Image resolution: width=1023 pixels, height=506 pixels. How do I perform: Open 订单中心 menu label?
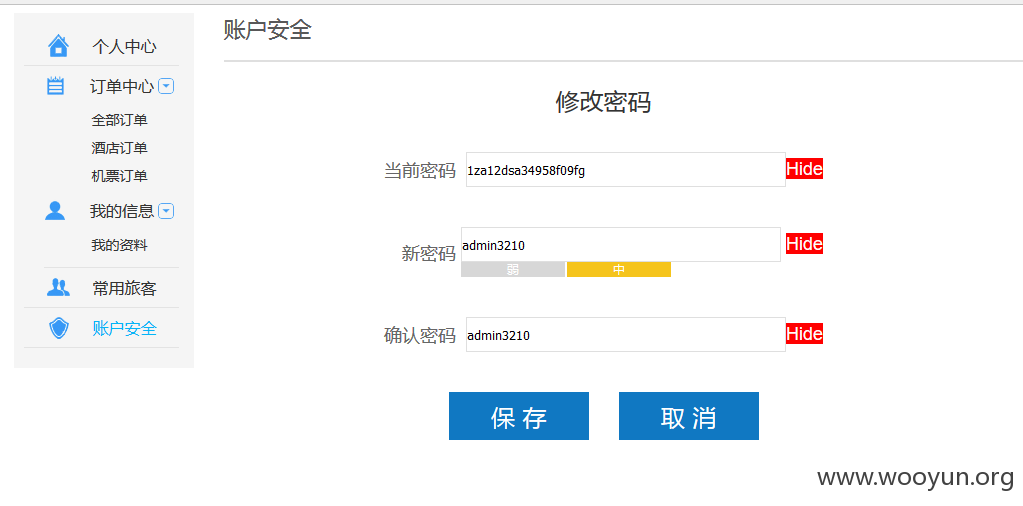pyautogui.click(x=122, y=86)
